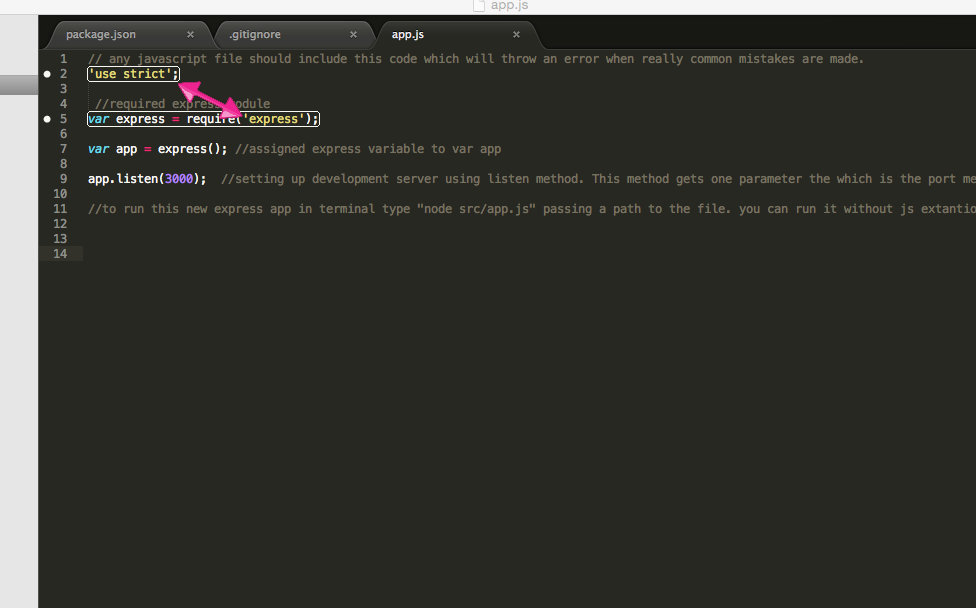The image size is (976, 608).
Task: Click line number 7 in the gutter
Action: tap(63, 149)
